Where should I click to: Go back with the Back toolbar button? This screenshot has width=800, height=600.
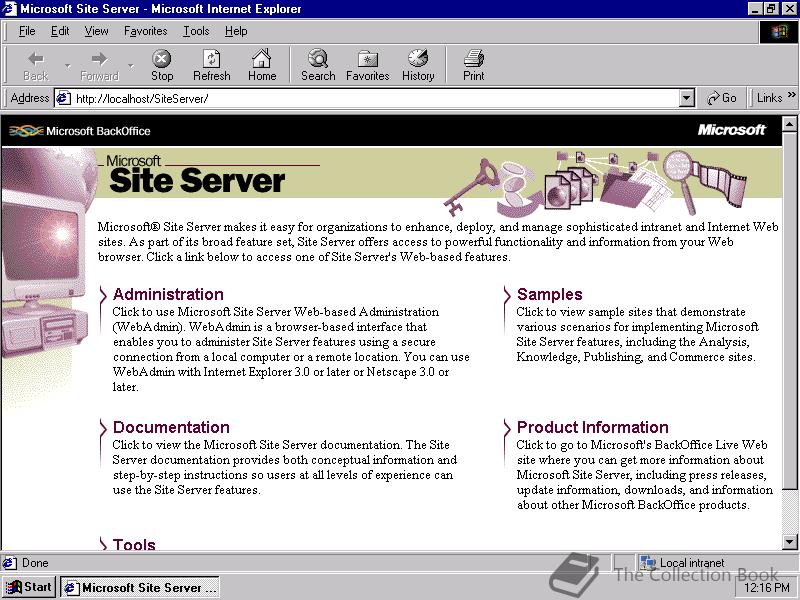pos(36,65)
